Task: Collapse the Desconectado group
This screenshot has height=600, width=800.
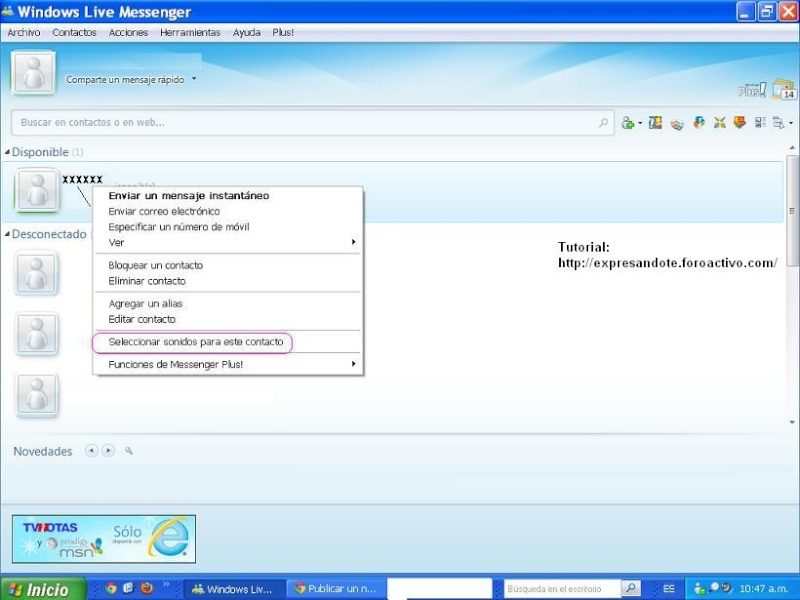Action: click(x=7, y=234)
